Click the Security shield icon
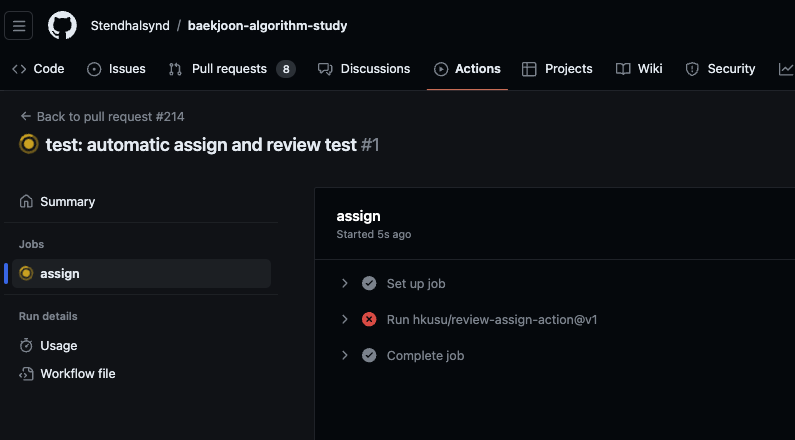 point(692,69)
